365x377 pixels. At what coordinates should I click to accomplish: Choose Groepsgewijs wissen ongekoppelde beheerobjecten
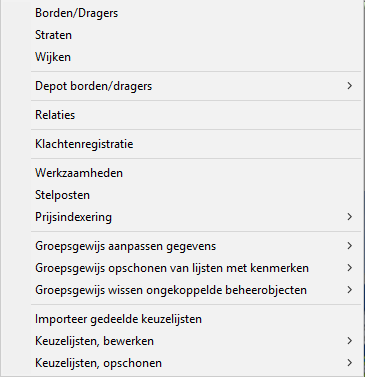(182, 290)
